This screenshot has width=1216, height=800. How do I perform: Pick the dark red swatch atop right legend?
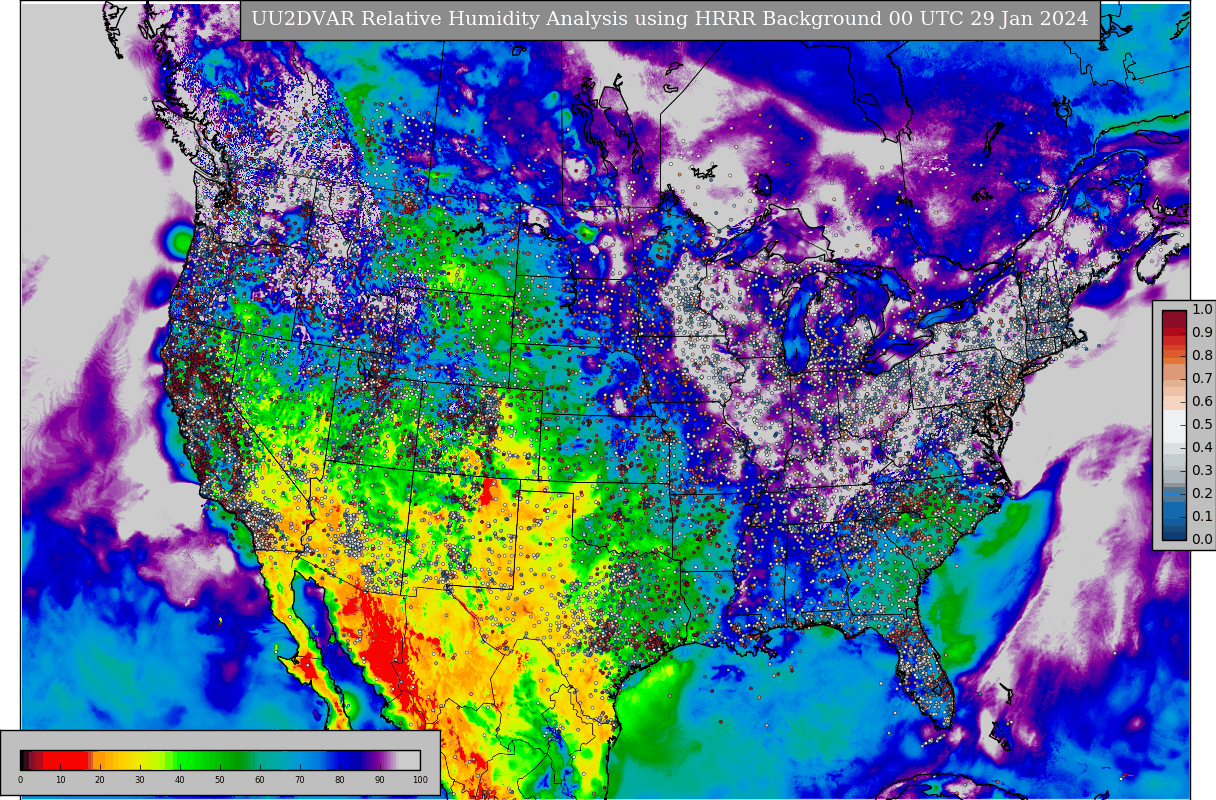pos(1174,319)
